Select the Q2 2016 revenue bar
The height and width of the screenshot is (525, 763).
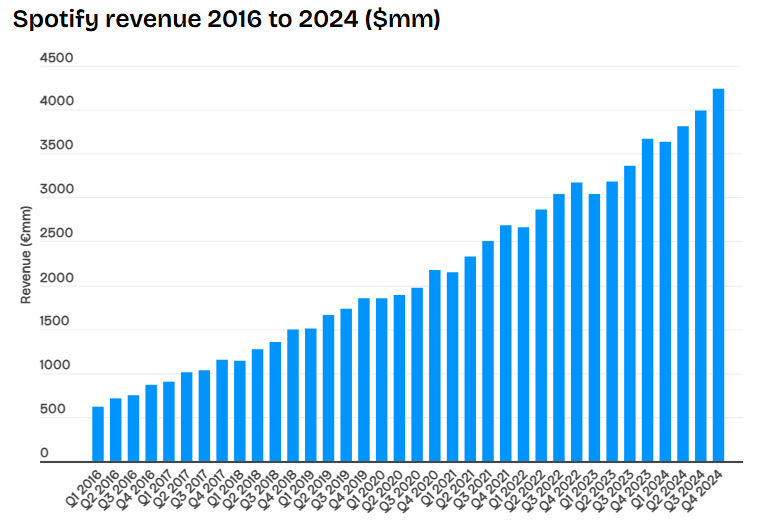pyautogui.click(x=116, y=430)
